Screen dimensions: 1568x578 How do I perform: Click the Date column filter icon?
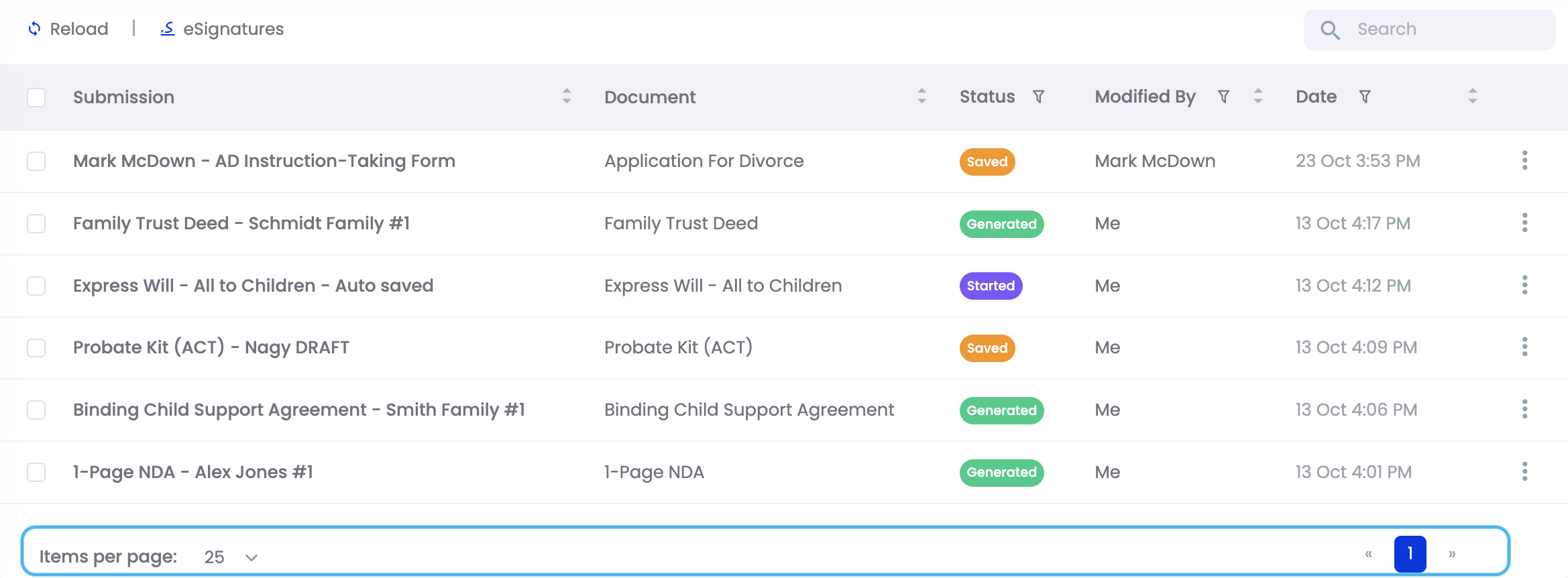point(1364,97)
